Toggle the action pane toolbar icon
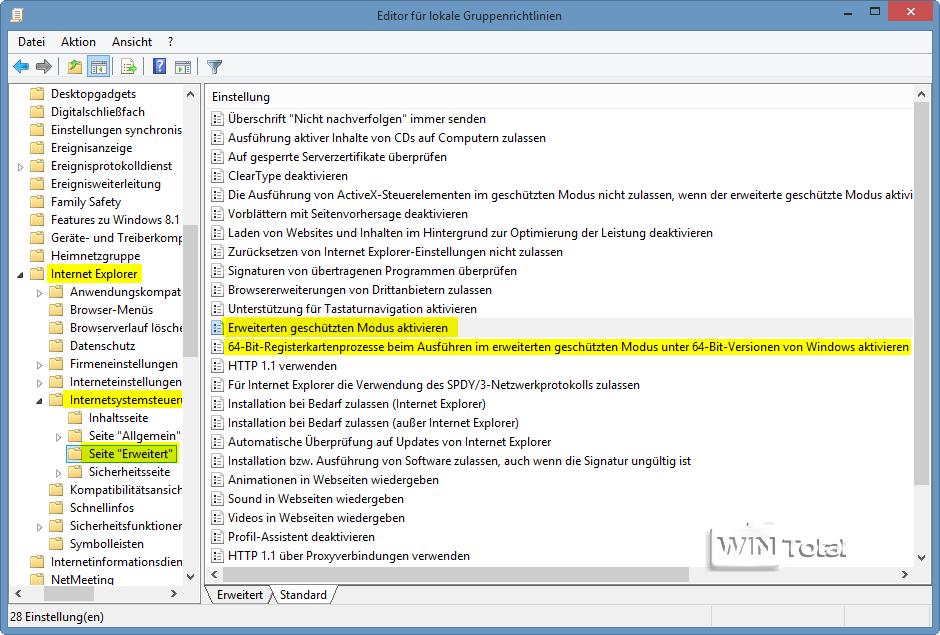This screenshot has height=635, width=940. [x=183, y=67]
